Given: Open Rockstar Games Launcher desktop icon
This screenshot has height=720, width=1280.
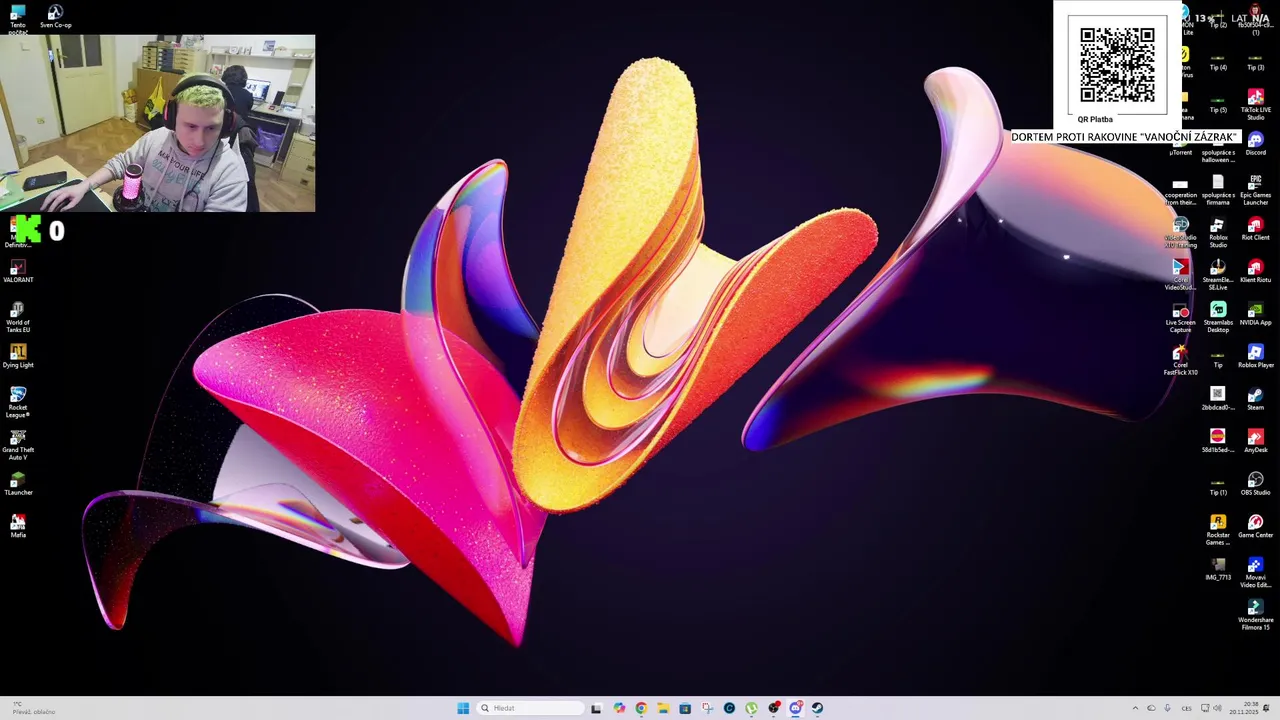Looking at the screenshot, I should [1218, 529].
